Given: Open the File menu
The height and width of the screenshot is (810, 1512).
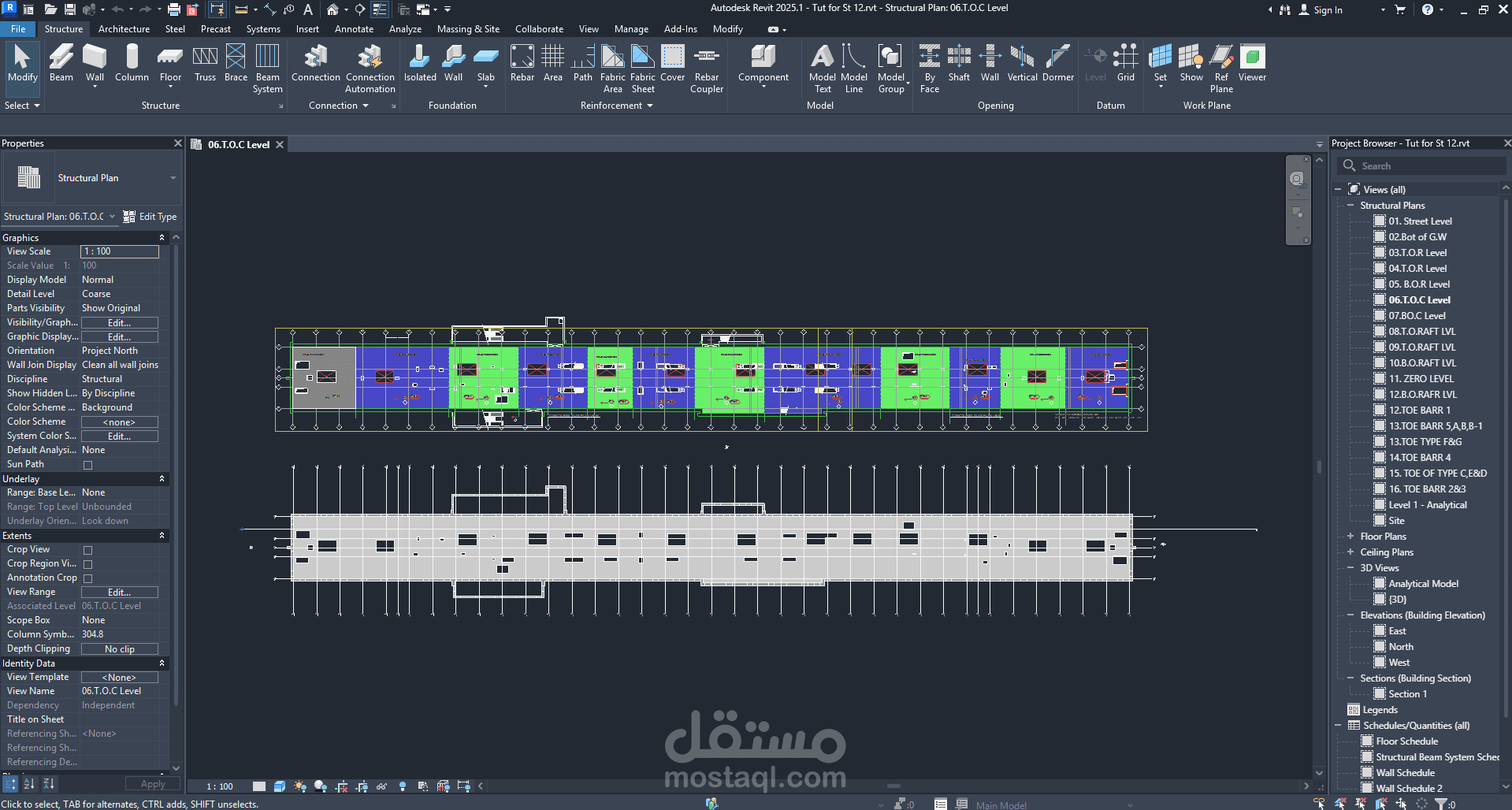Looking at the screenshot, I should tap(18, 29).
